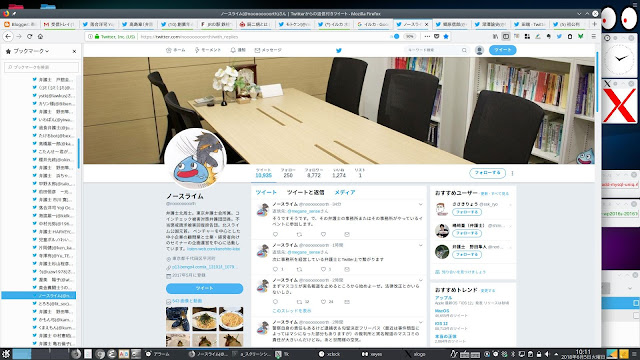The height and width of the screenshot is (360, 640).
Task: Click the Twitter bird logo in navigation bar
Action: coord(338,50)
